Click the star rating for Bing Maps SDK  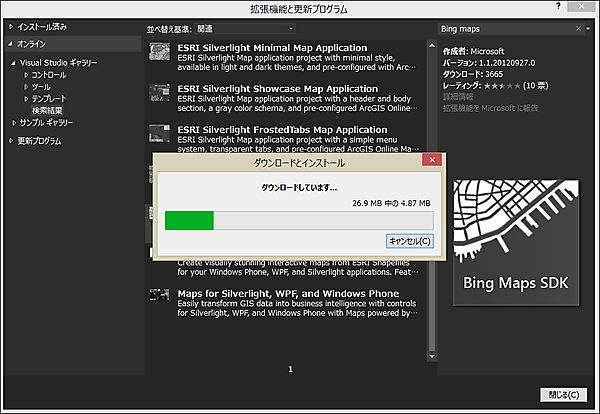coord(502,86)
